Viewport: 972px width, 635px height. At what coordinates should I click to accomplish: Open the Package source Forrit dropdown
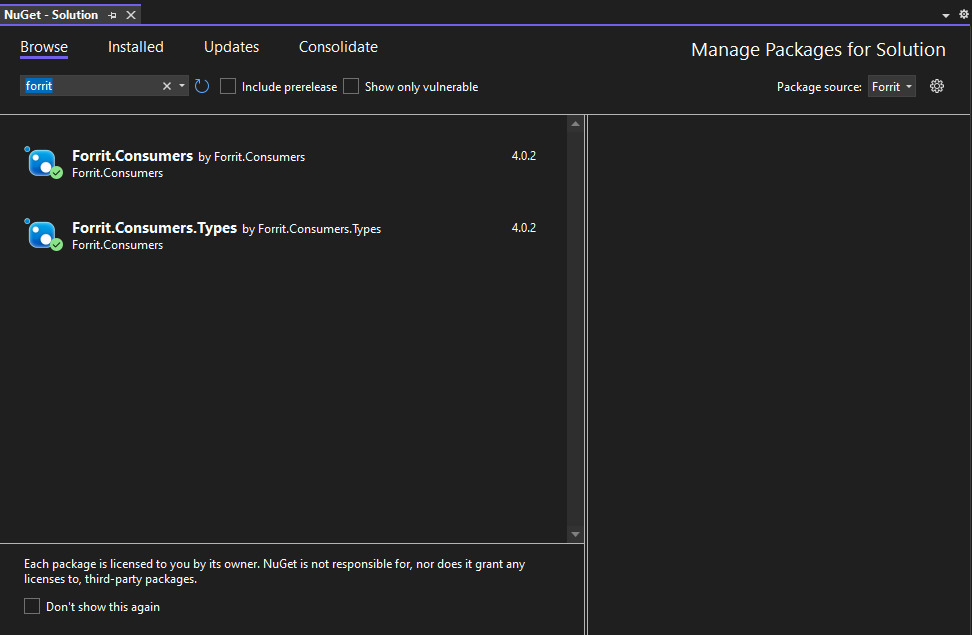tap(891, 87)
